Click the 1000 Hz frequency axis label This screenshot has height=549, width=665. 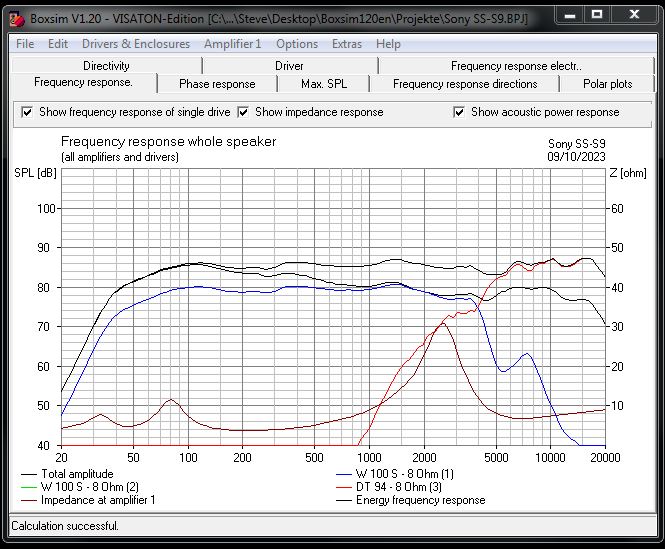(x=369, y=457)
